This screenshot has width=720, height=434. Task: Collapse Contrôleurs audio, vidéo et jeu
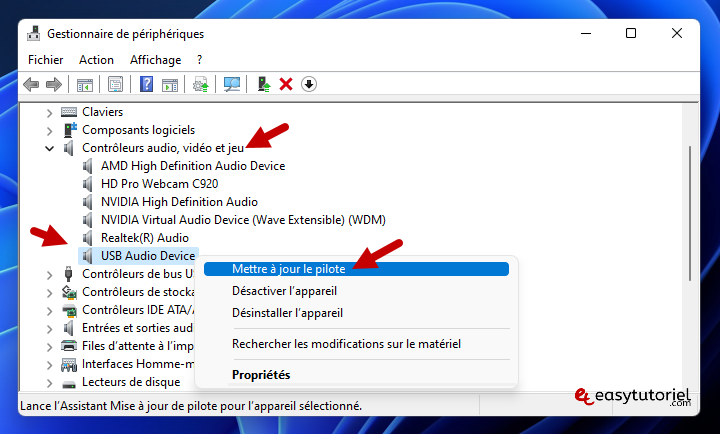coord(50,148)
